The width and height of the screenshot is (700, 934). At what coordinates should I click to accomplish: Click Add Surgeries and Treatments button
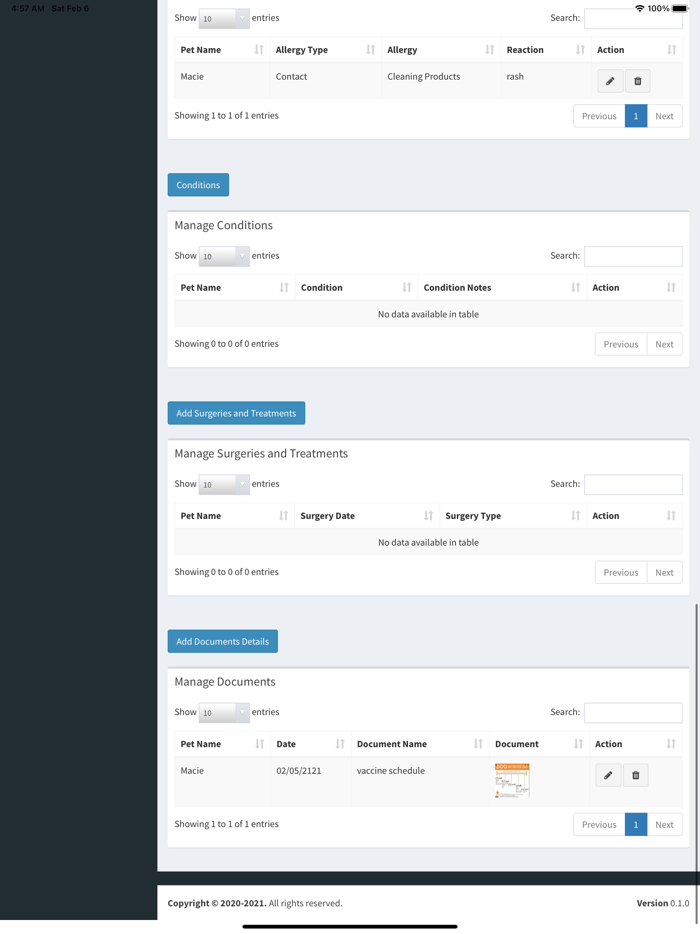236,413
